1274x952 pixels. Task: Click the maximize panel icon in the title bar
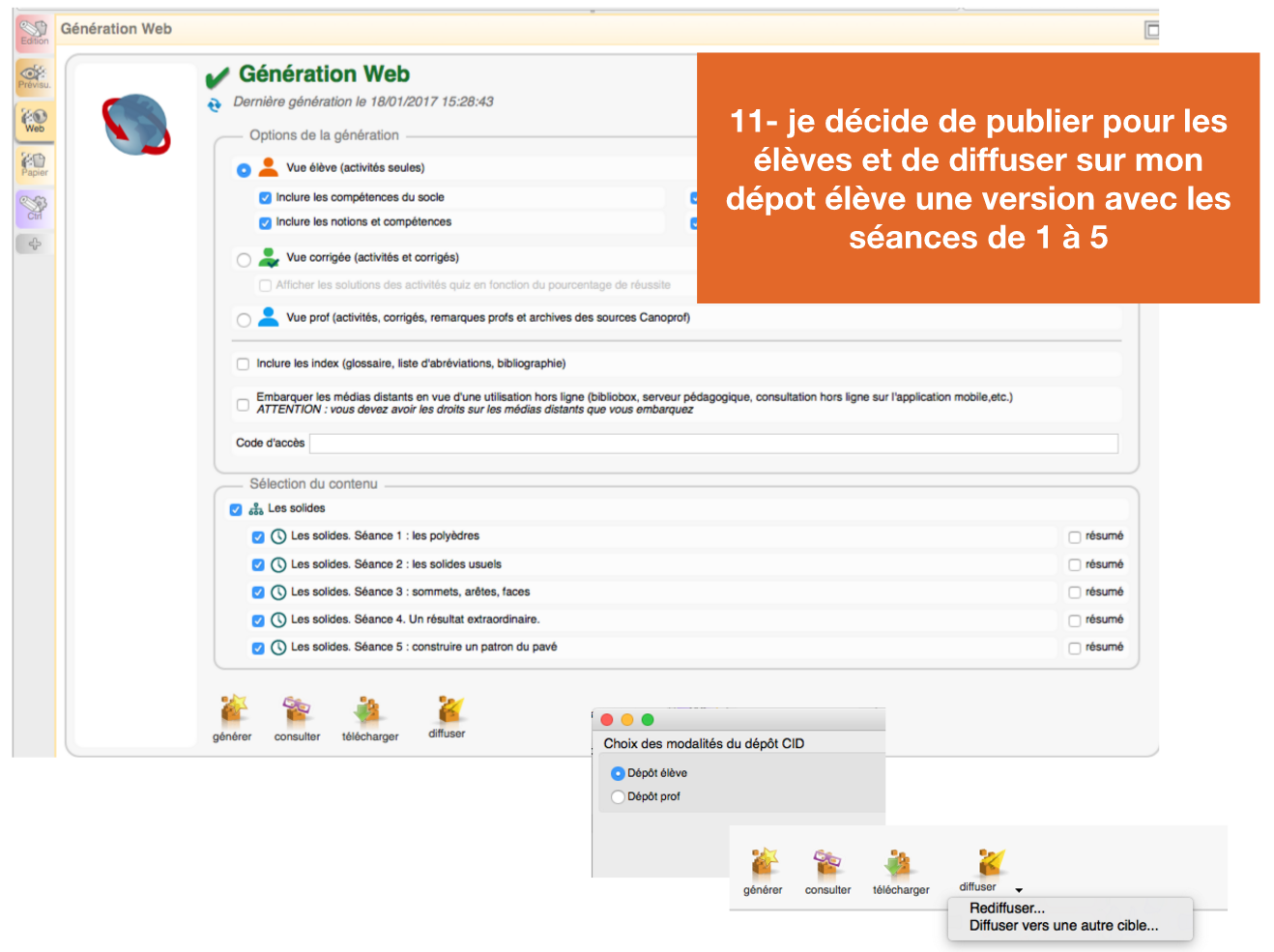[x=1151, y=30]
